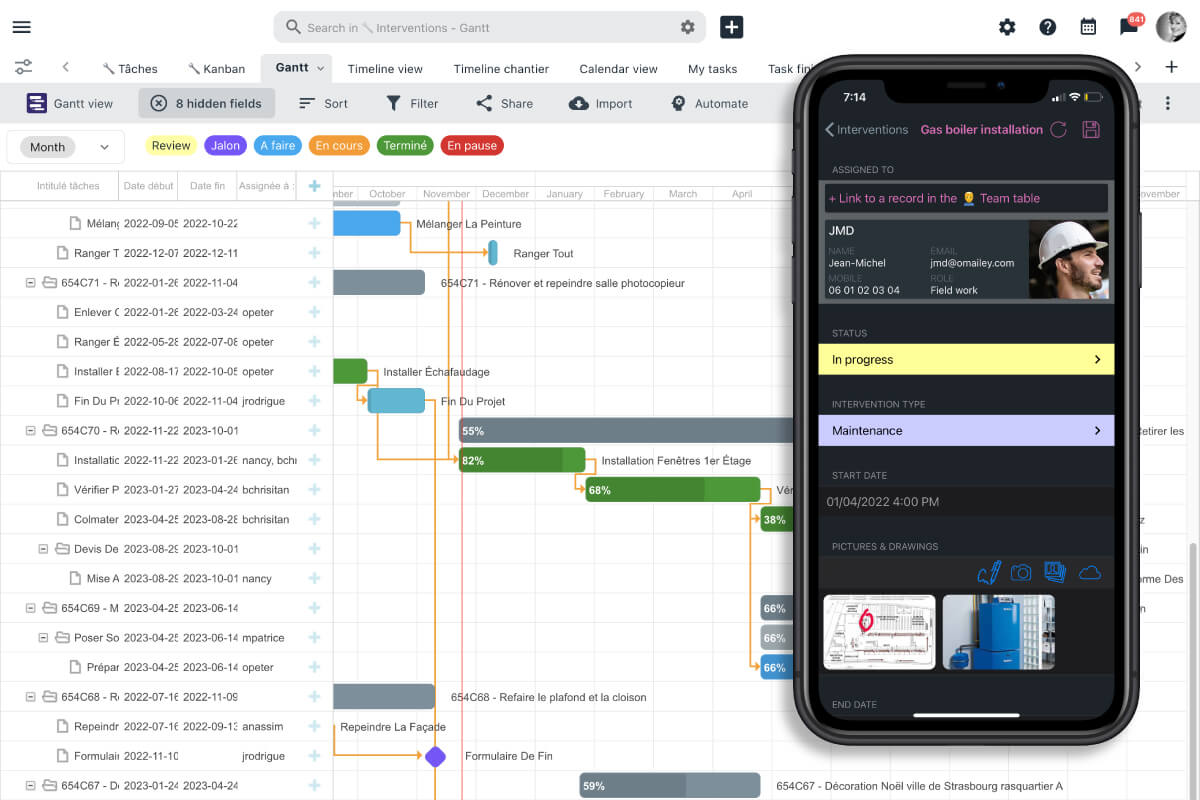Viewport: 1200px width, 800px height.
Task: Open the Sort options
Action: (x=322, y=103)
